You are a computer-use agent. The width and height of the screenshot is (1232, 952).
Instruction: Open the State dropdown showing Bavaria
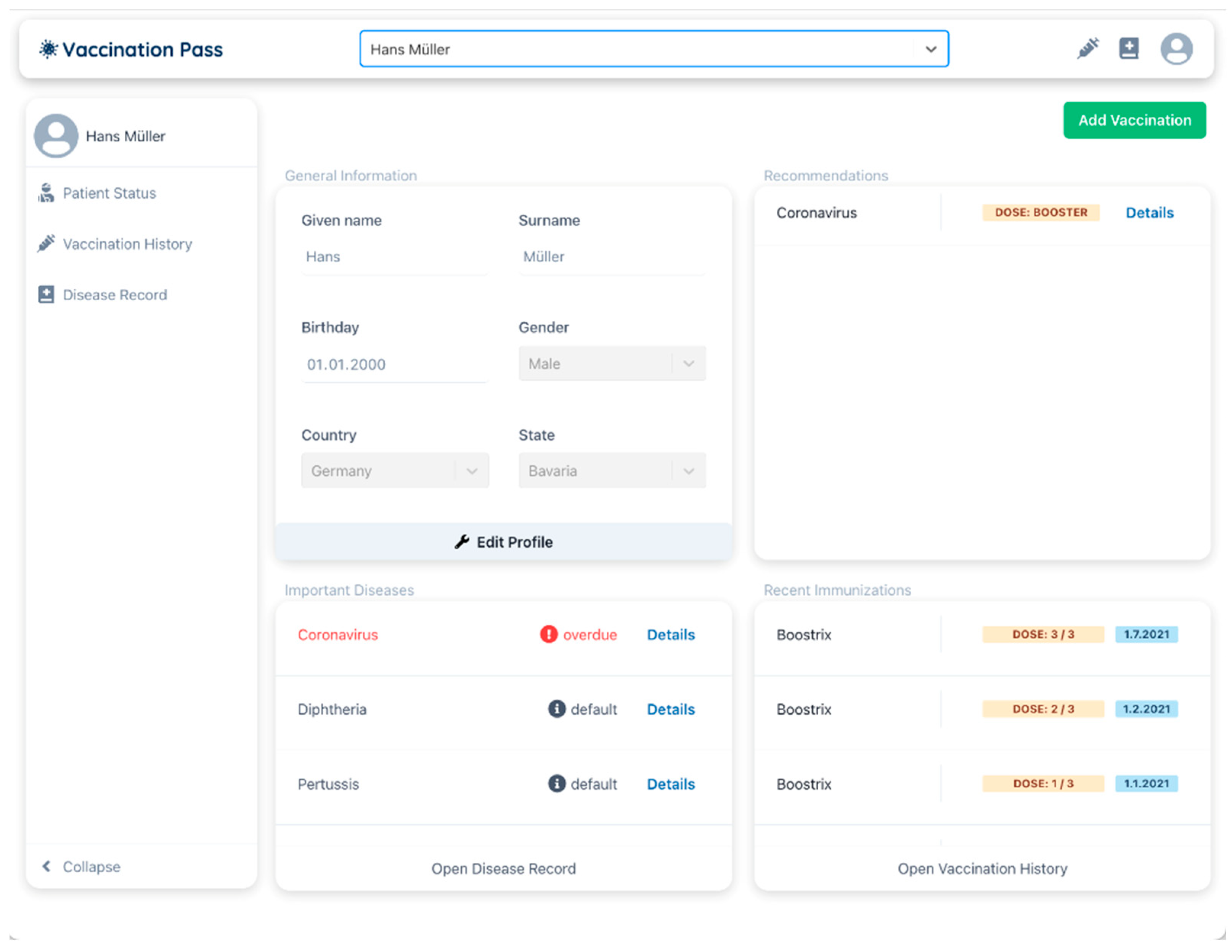point(612,470)
